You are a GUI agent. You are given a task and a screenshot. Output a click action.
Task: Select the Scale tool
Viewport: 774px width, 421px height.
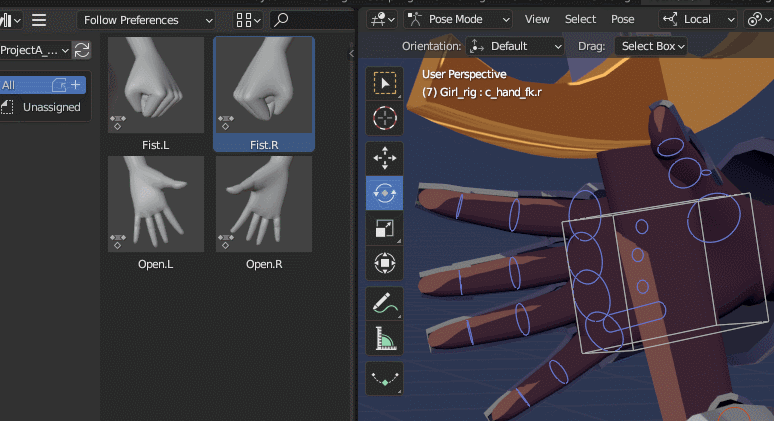tap(384, 228)
